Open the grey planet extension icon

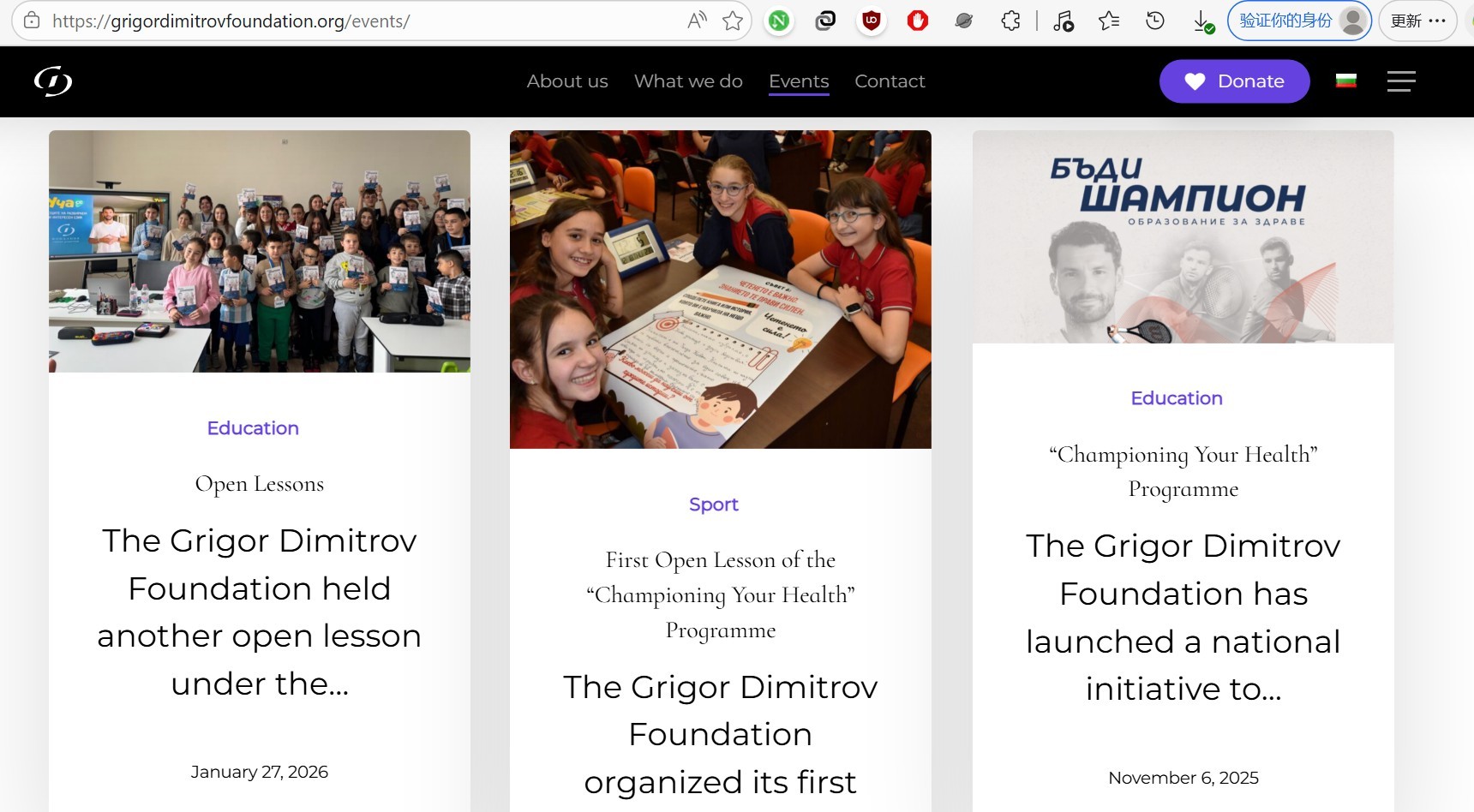[964, 21]
